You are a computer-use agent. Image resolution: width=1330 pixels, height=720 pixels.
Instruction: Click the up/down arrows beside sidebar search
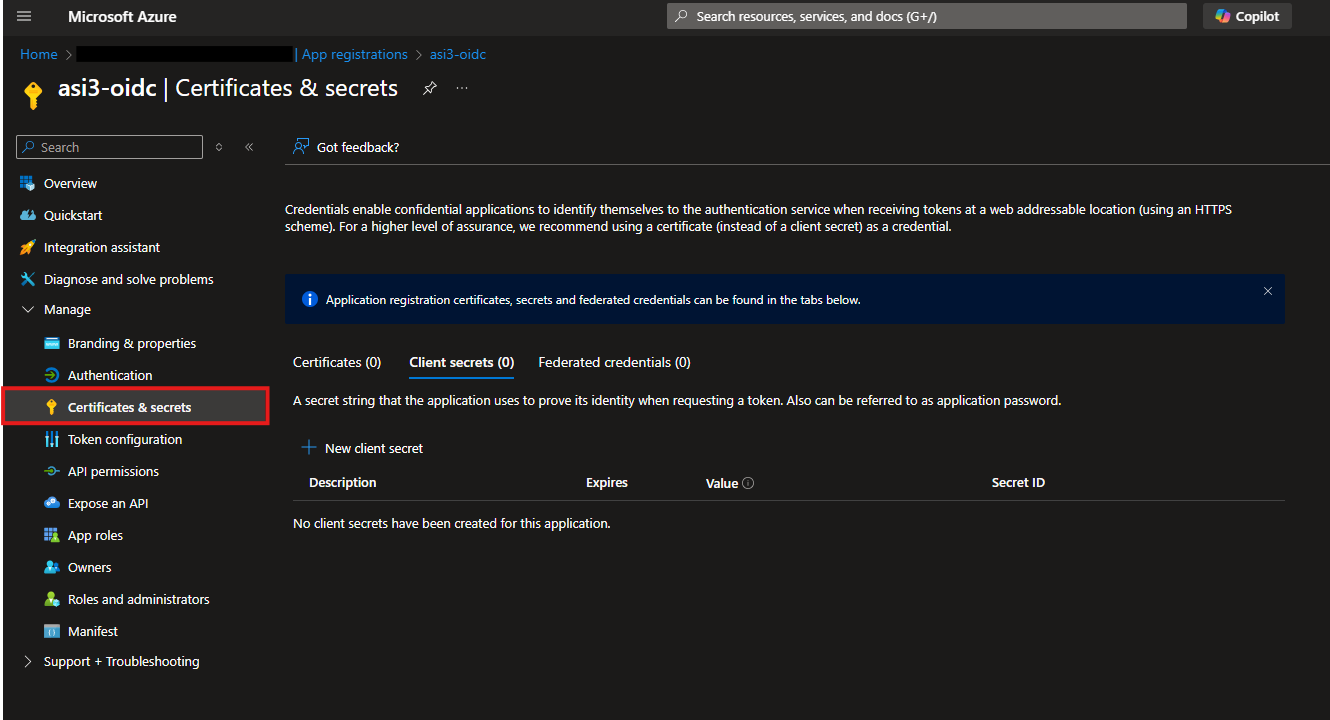(219, 147)
